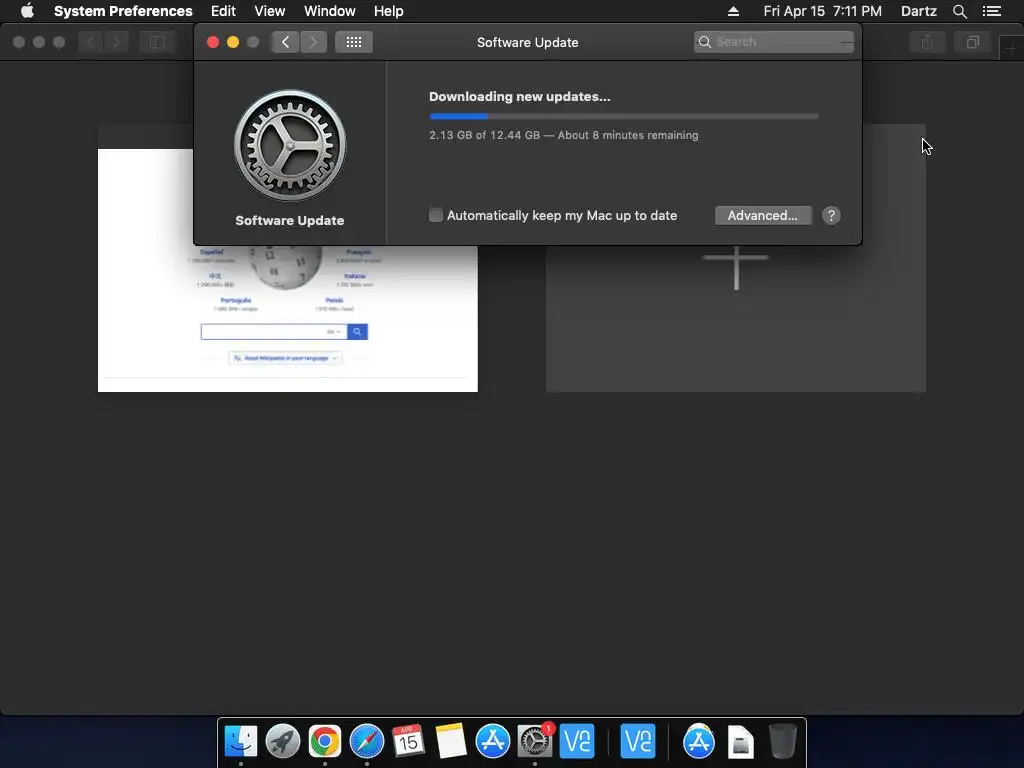Launch Google Chrome from the Dock
Image resolution: width=1024 pixels, height=768 pixels.
point(325,741)
